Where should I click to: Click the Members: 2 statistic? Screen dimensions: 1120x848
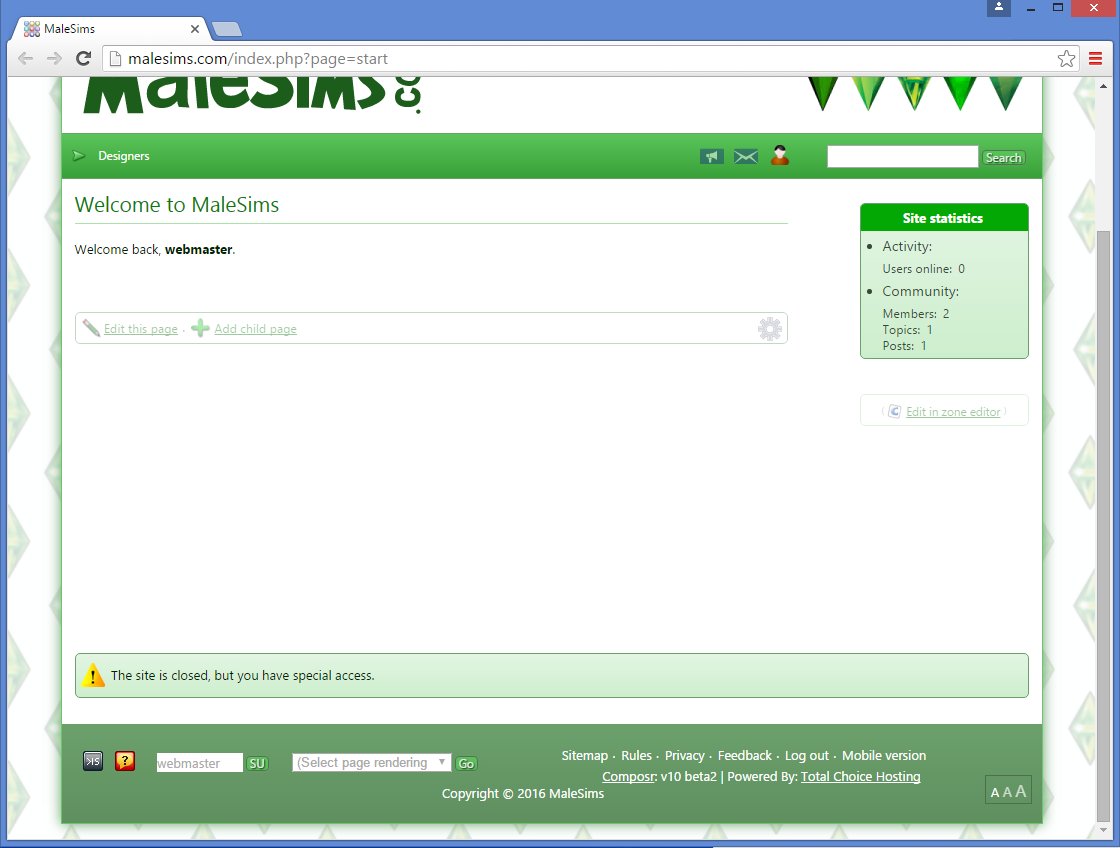[916, 314]
